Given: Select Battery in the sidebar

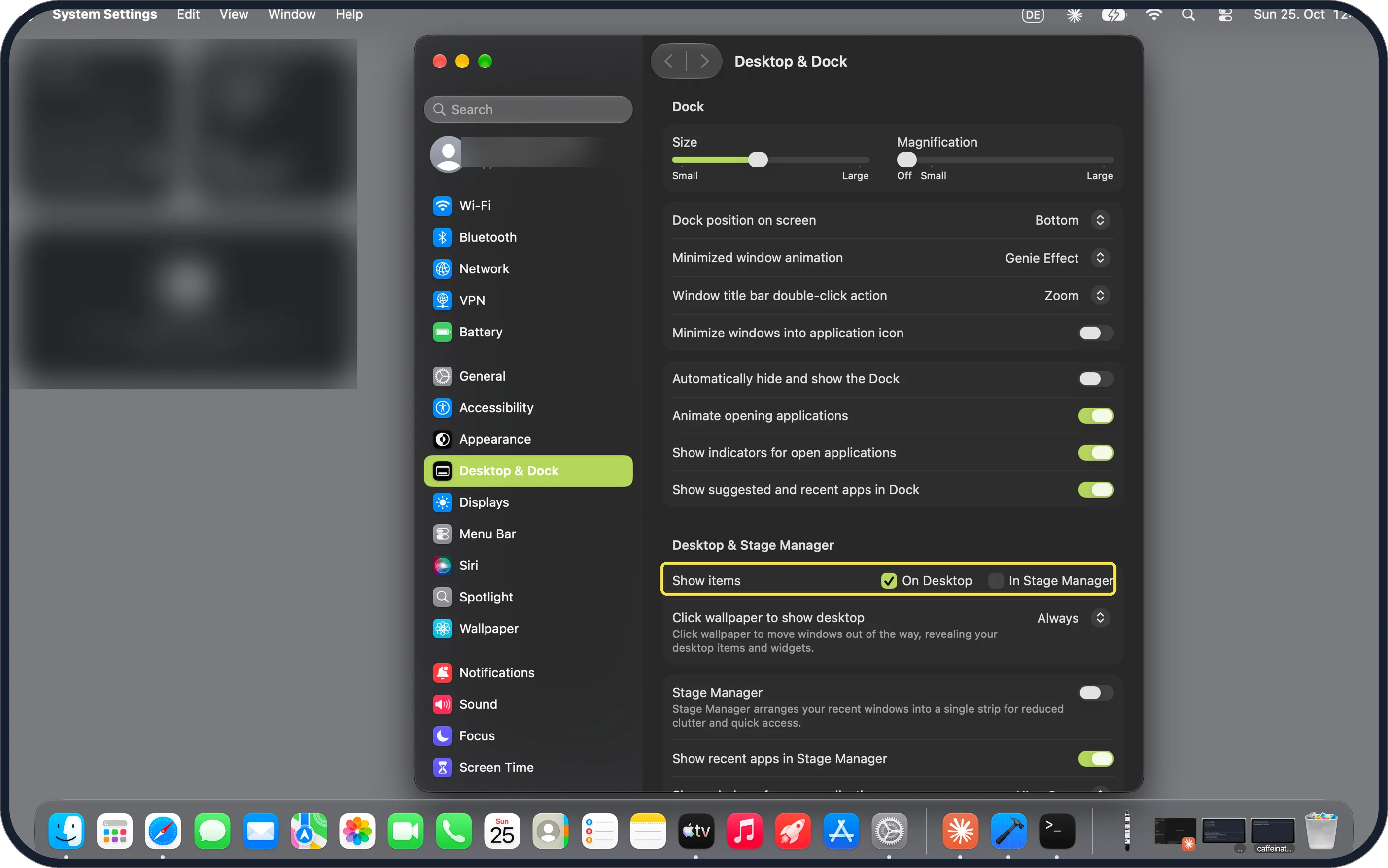Looking at the screenshot, I should pos(528,332).
